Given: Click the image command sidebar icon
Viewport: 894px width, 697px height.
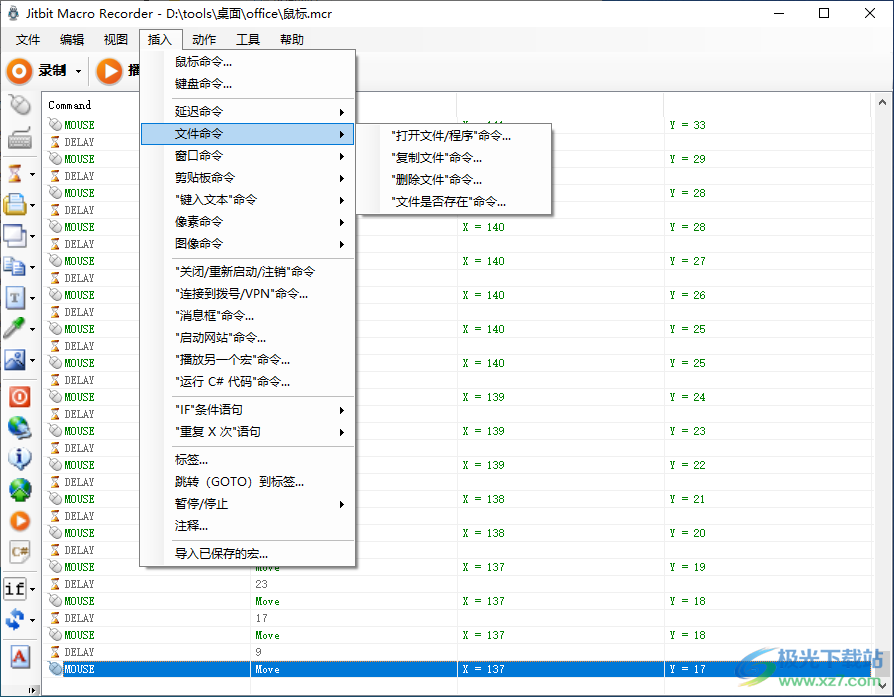Looking at the screenshot, I should tap(15, 359).
